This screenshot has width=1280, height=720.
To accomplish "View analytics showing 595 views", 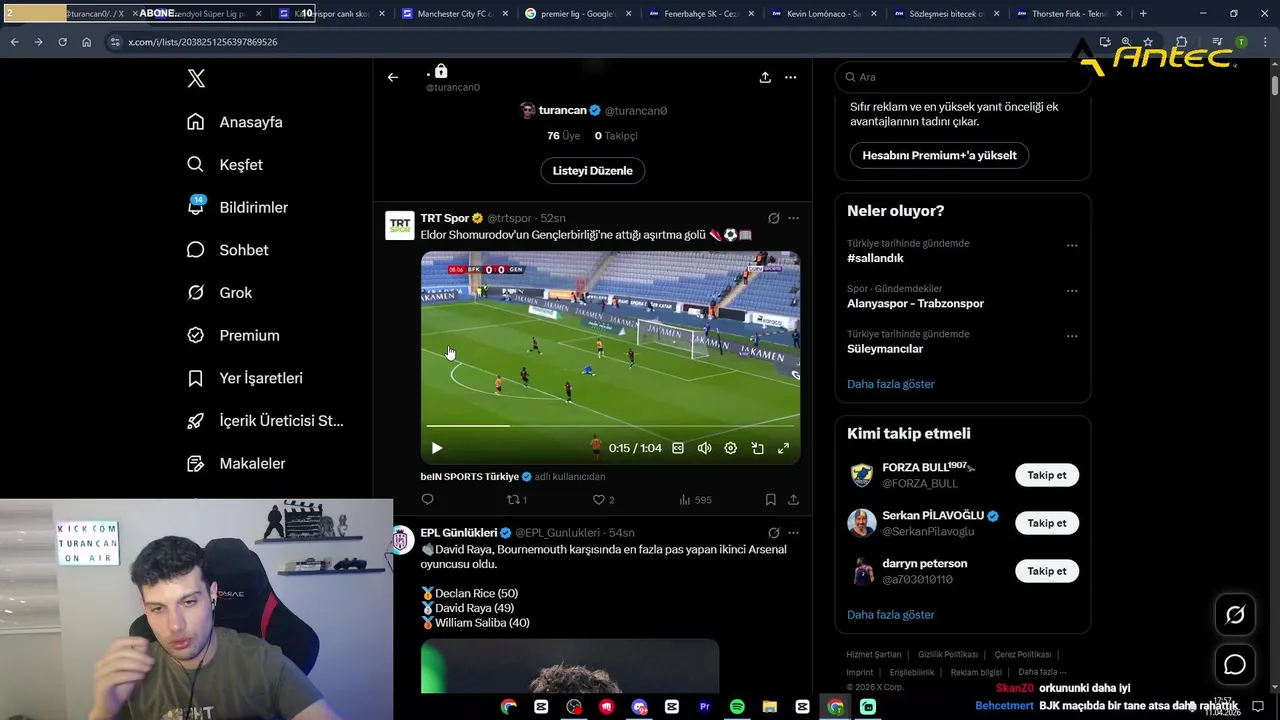I will pos(695,499).
